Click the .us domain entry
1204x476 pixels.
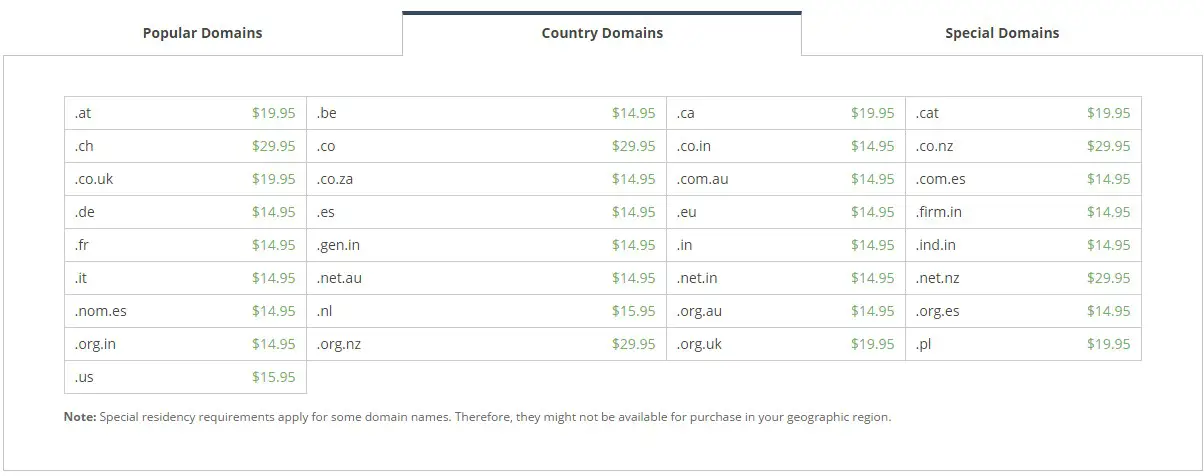point(185,377)
